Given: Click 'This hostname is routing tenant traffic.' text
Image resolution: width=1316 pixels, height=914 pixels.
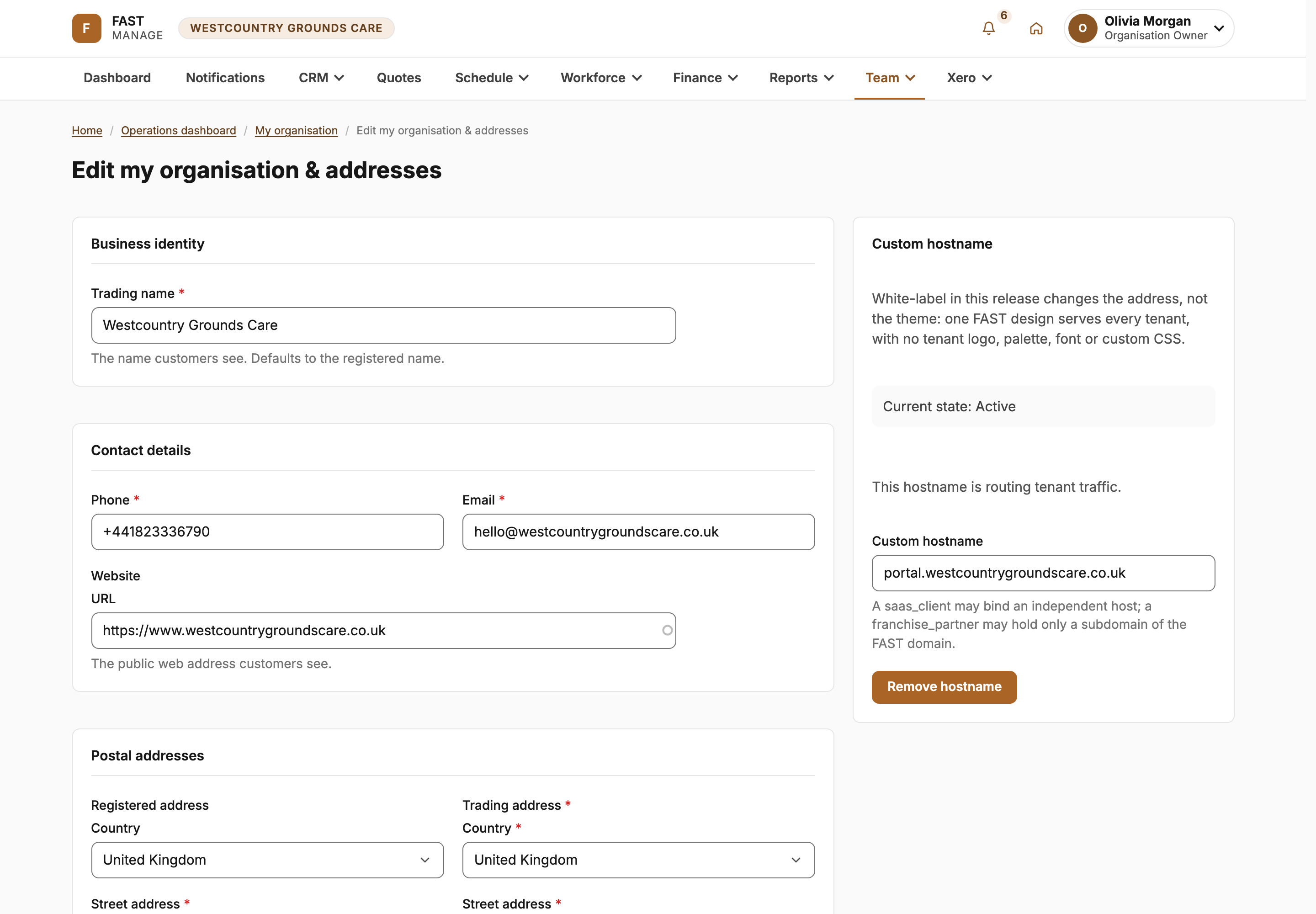Looking at the screenshot, I should (x=997, y=487).
